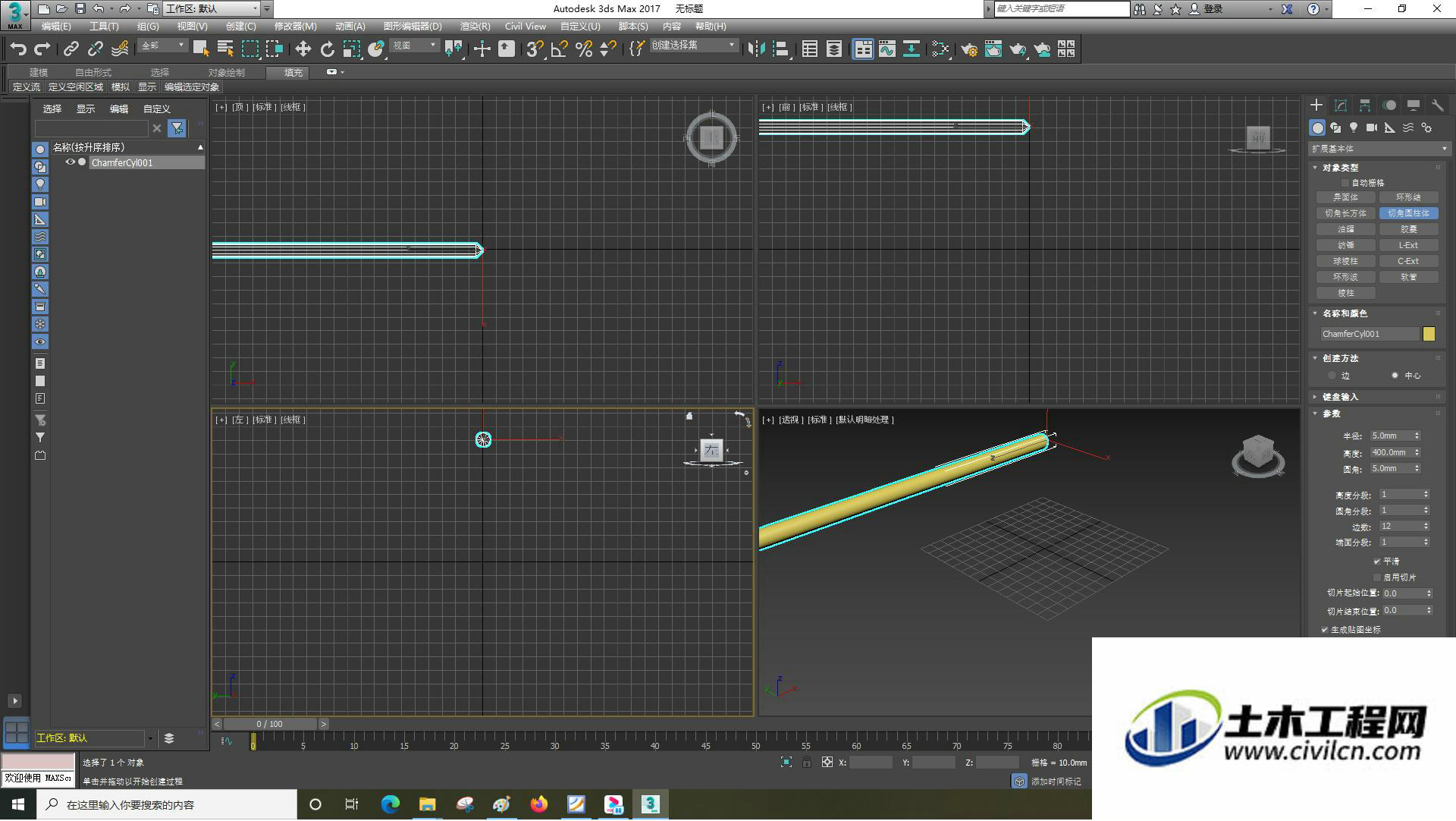The height and width of the screenshot is (821, 1456).
Task: Open the Select by Name list tool
Action: tap(225, 49)
